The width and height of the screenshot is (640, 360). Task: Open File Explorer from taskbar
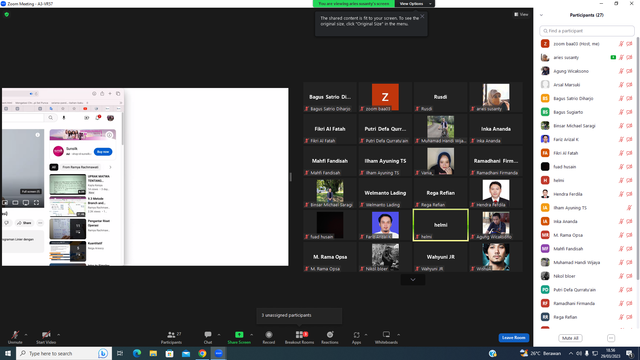153,353
